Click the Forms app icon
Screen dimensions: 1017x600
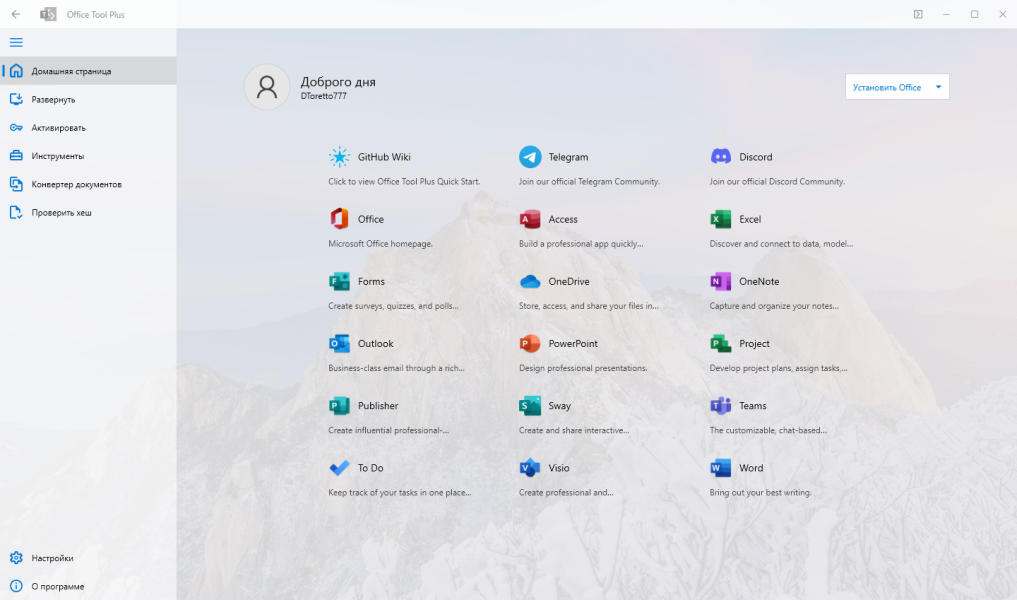coord(339,282)
